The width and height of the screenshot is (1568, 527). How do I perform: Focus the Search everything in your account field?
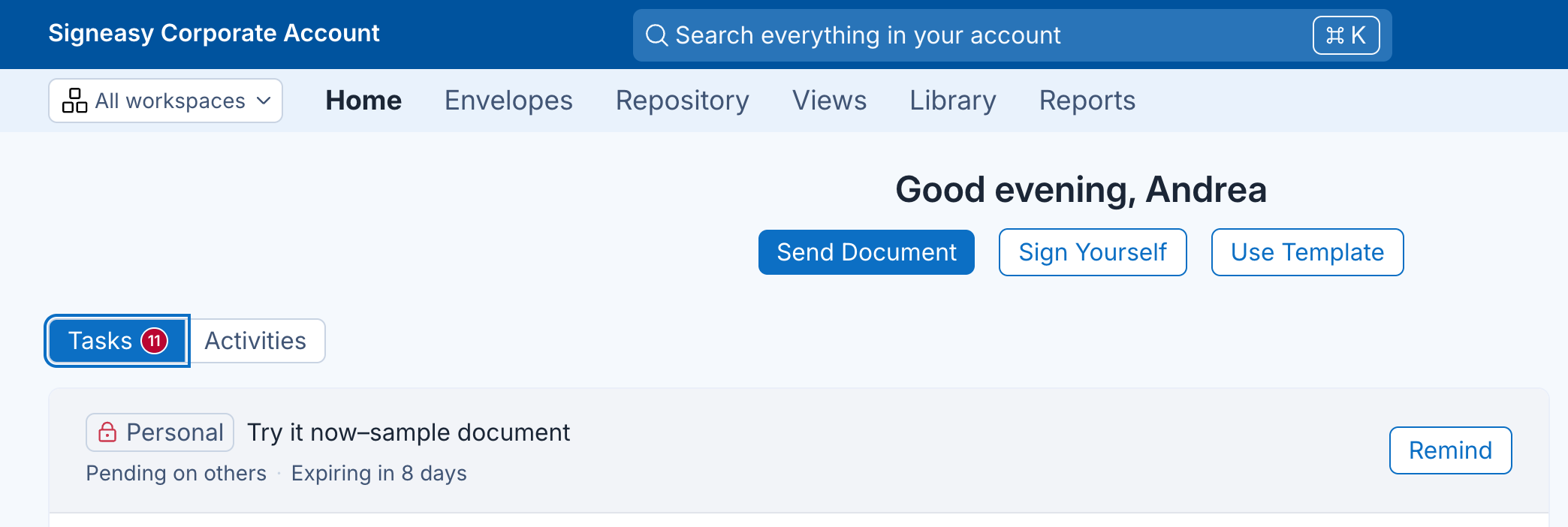tap(1012, 35)
